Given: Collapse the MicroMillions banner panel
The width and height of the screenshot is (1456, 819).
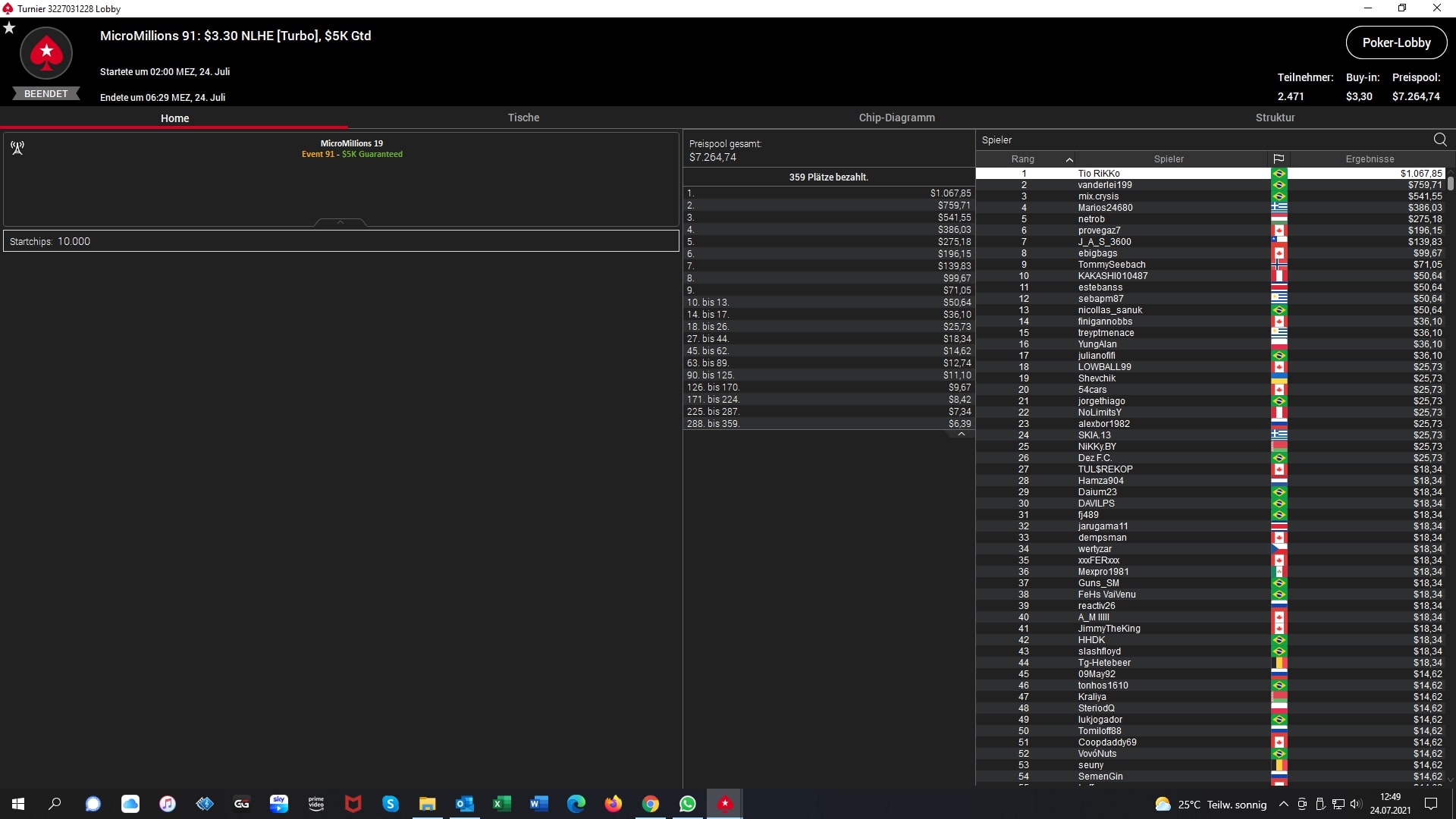Looking at the screenshot, I should point(340,222).
